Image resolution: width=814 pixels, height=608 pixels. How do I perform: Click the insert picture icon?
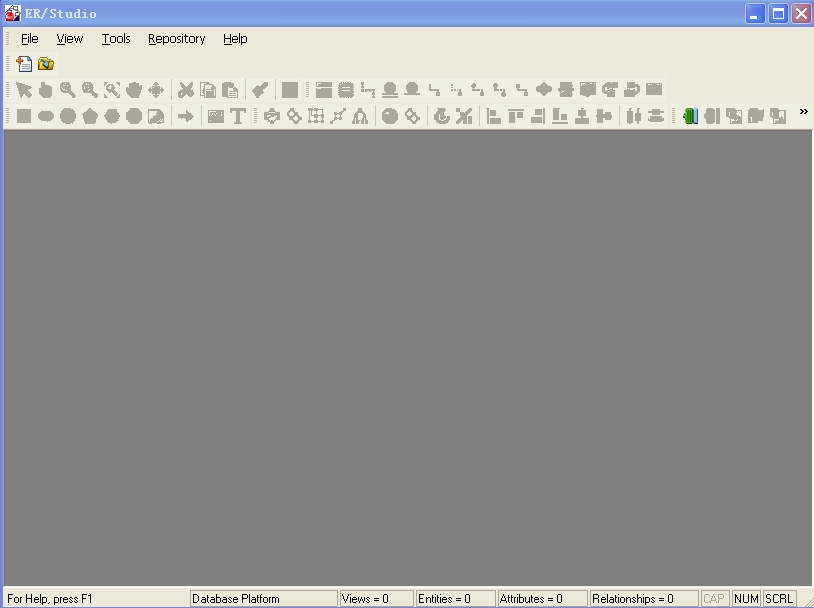(x=215, y=116)
